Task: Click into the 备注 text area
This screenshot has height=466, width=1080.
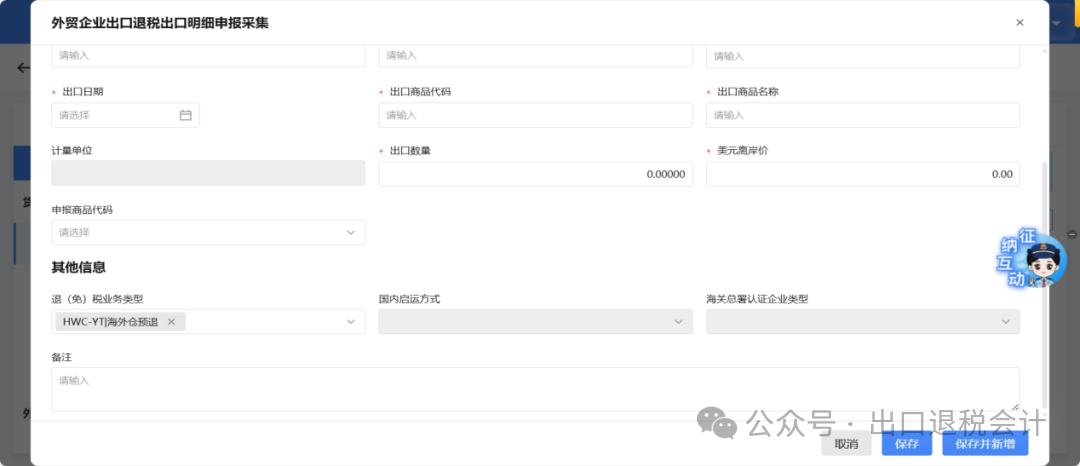Action: [x=535, y=389]
